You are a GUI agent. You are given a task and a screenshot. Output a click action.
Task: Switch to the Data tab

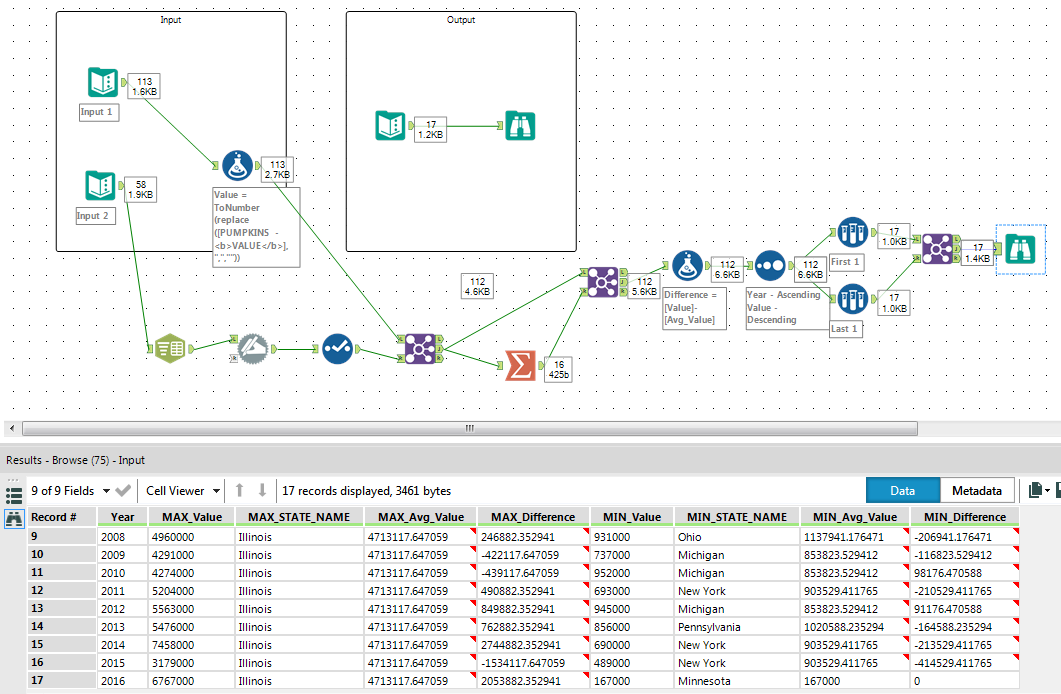(903, 490)
